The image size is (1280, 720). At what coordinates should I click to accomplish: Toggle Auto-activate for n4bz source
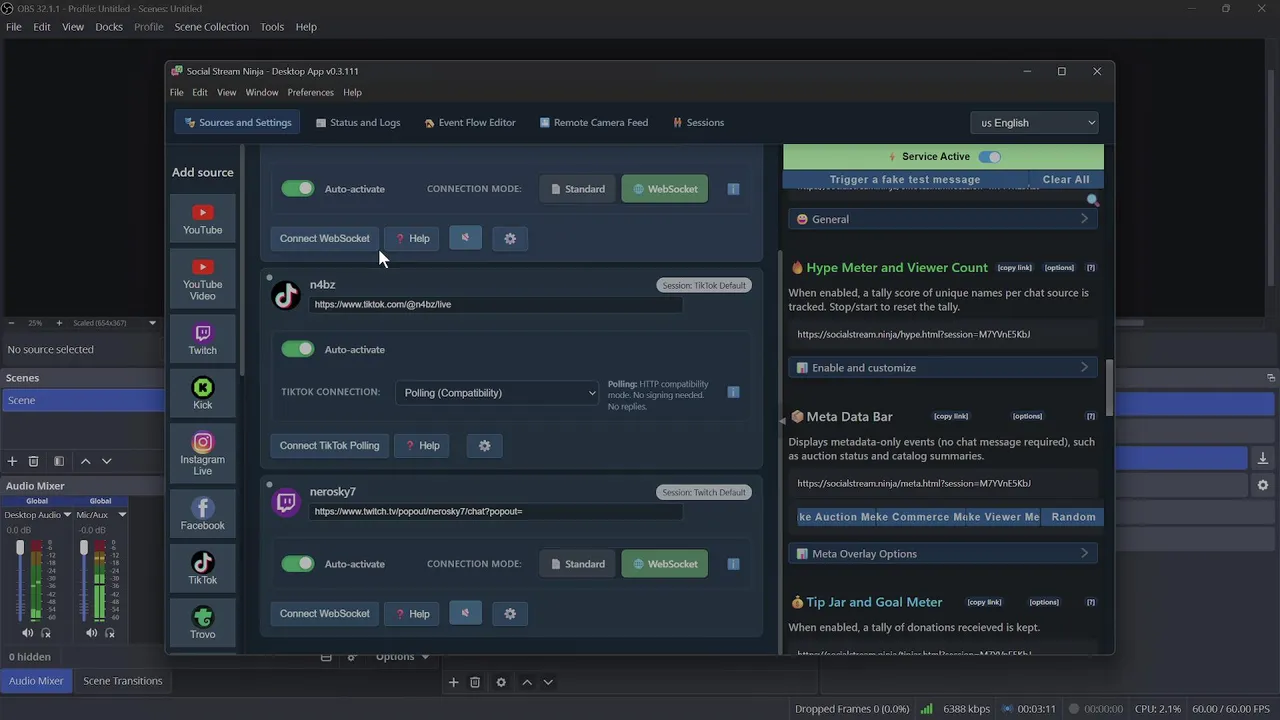coord(297,349)
